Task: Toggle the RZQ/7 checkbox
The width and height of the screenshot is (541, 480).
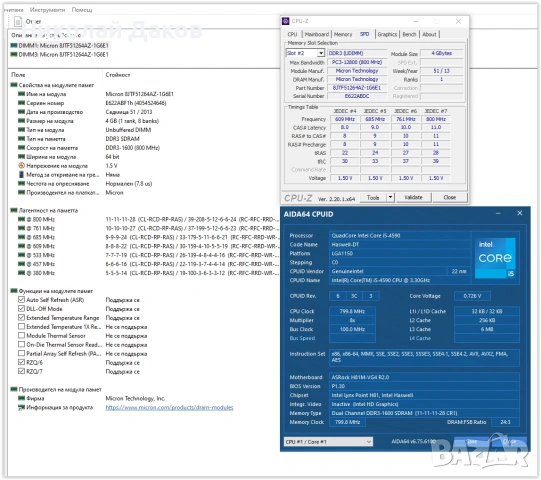Action: [x=21, y=371]
